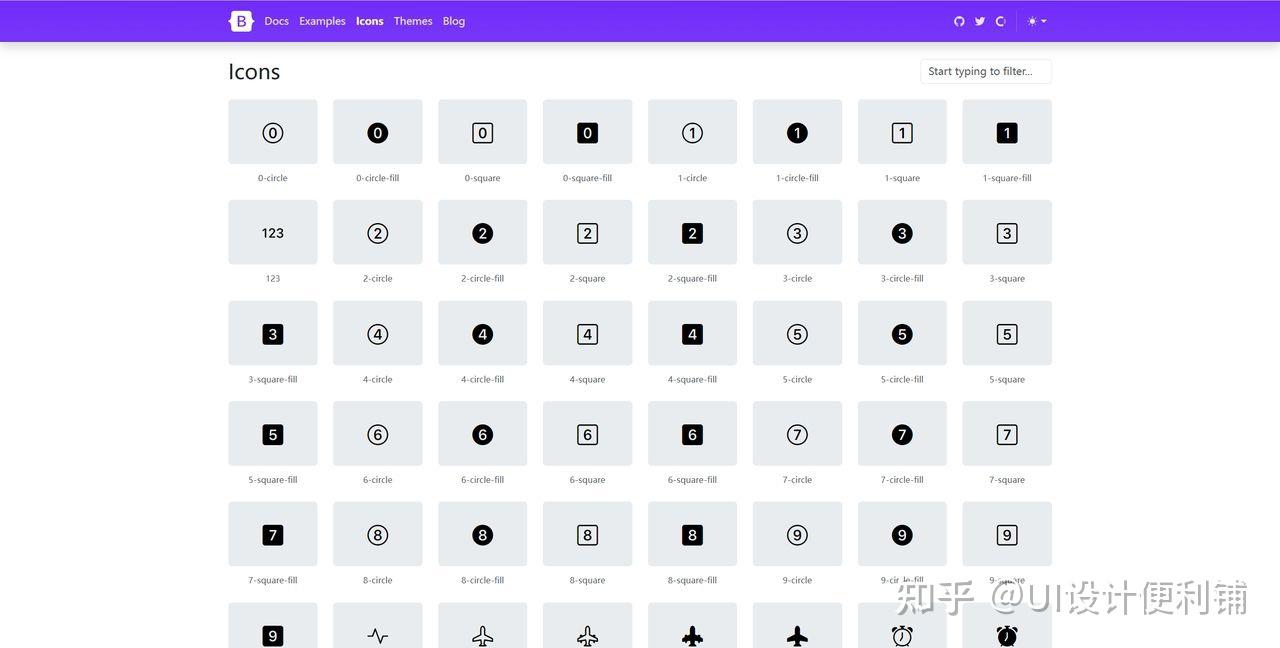Click the outlined alarm clock icon tile
This screenshot has width=1280, height=648.
pyautogui.click(x=902, y=626)
